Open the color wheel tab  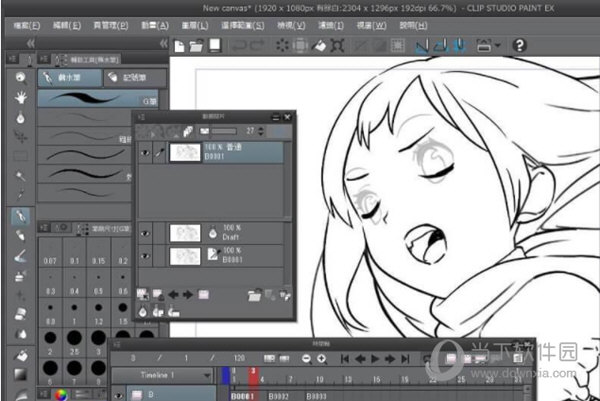point(60,394)
